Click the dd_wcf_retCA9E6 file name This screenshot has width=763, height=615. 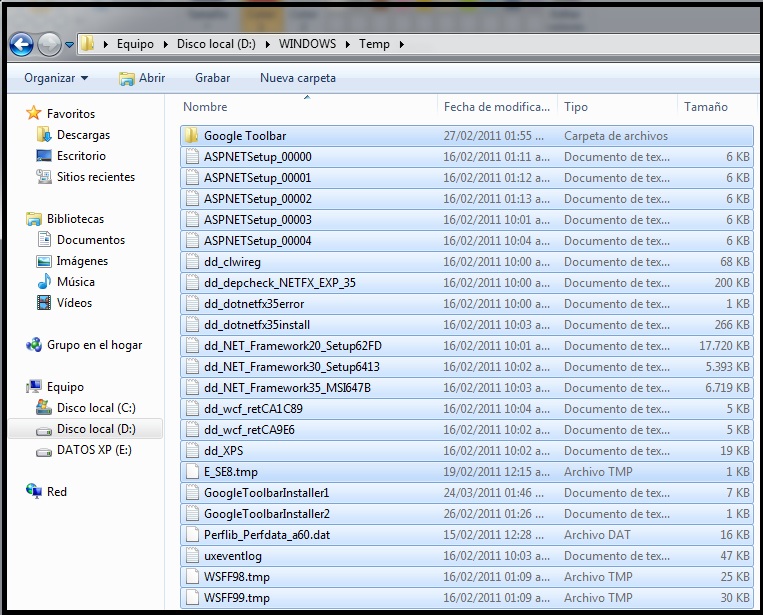[x=249, y=430]
